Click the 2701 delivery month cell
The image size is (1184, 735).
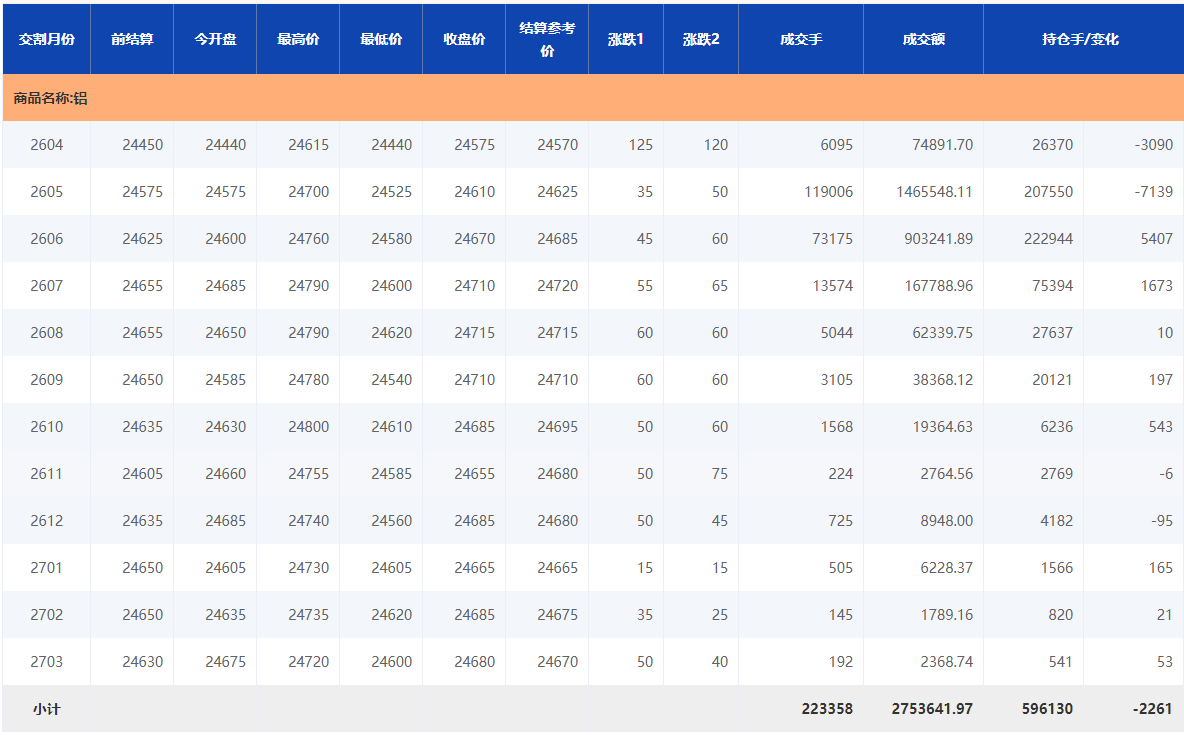pos(47,568)
